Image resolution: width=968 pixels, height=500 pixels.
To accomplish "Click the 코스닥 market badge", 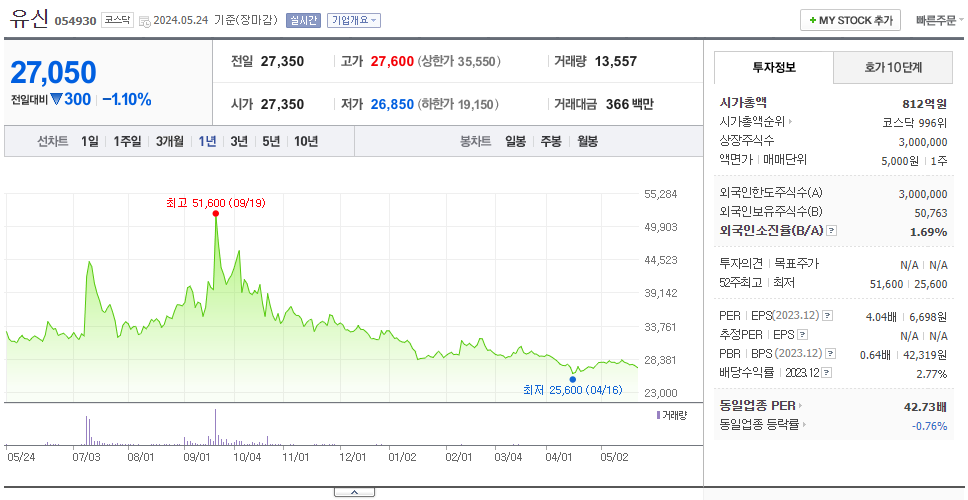I will 117,20.
